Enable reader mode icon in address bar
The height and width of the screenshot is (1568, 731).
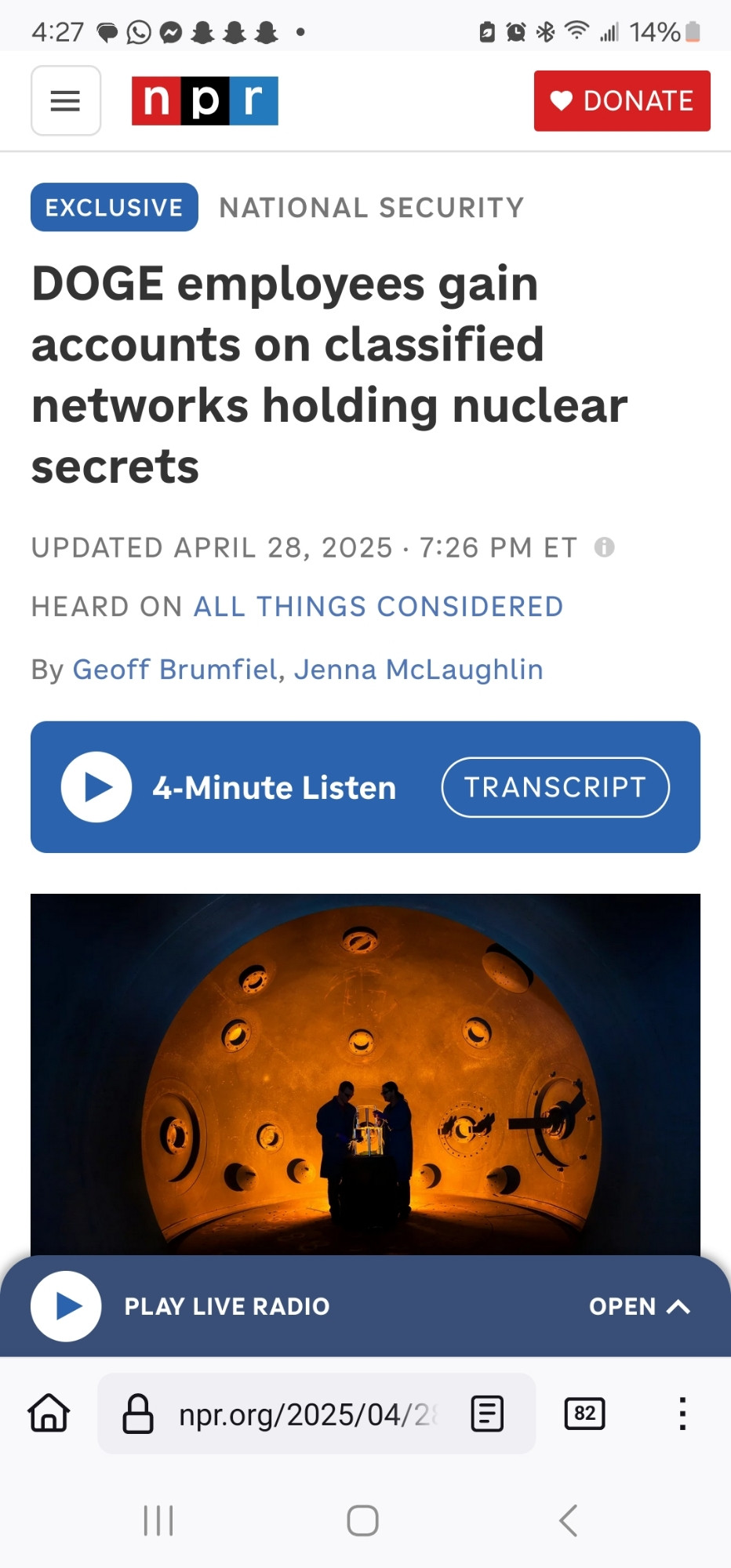pyautogui.click(x=487, y=1414)
